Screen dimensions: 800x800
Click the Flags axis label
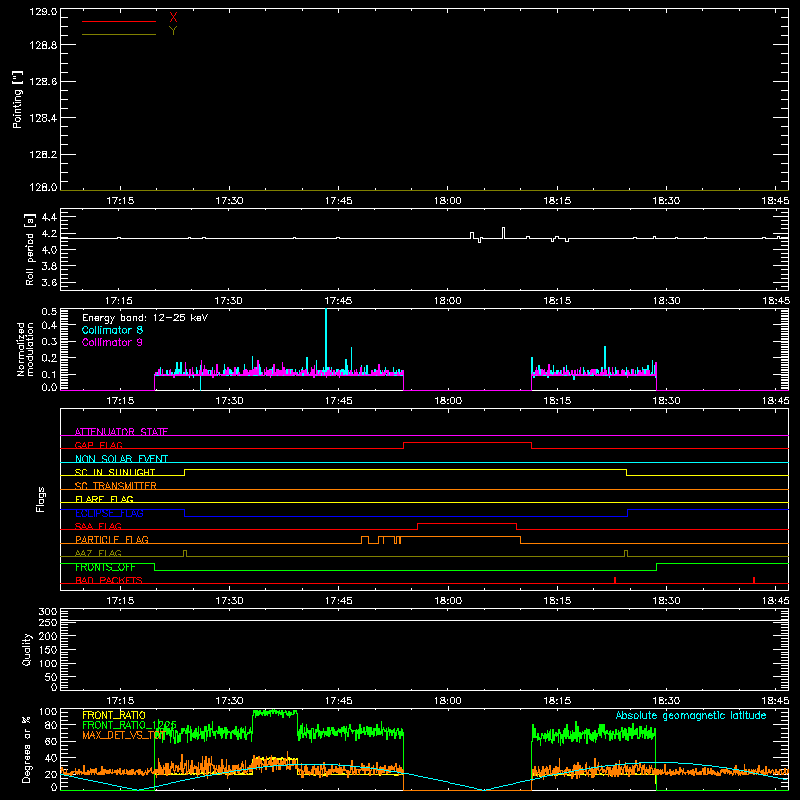40,499
